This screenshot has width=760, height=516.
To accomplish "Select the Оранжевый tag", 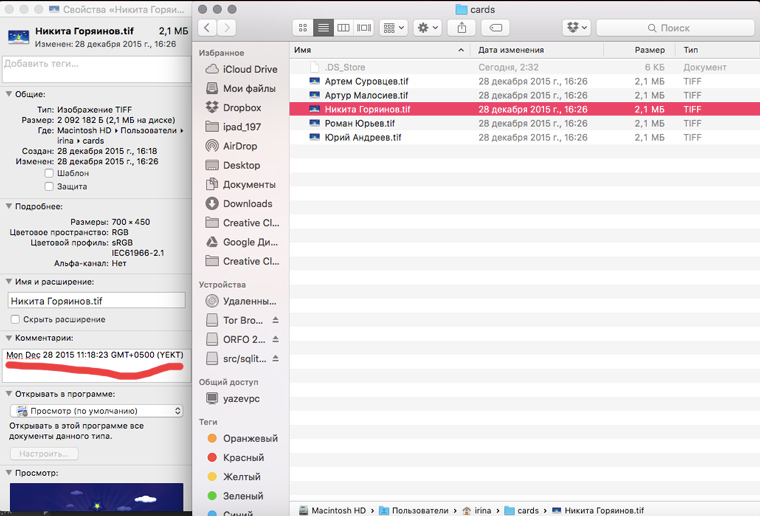I will [242, 438].
